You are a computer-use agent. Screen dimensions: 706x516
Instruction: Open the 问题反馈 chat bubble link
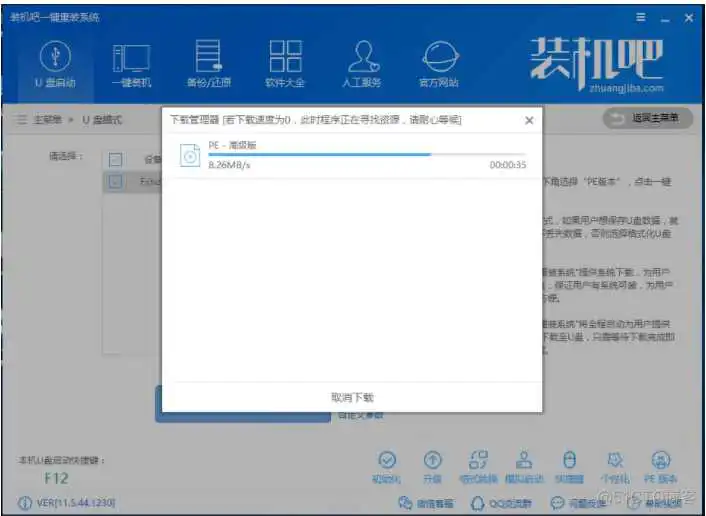point(578,503)
